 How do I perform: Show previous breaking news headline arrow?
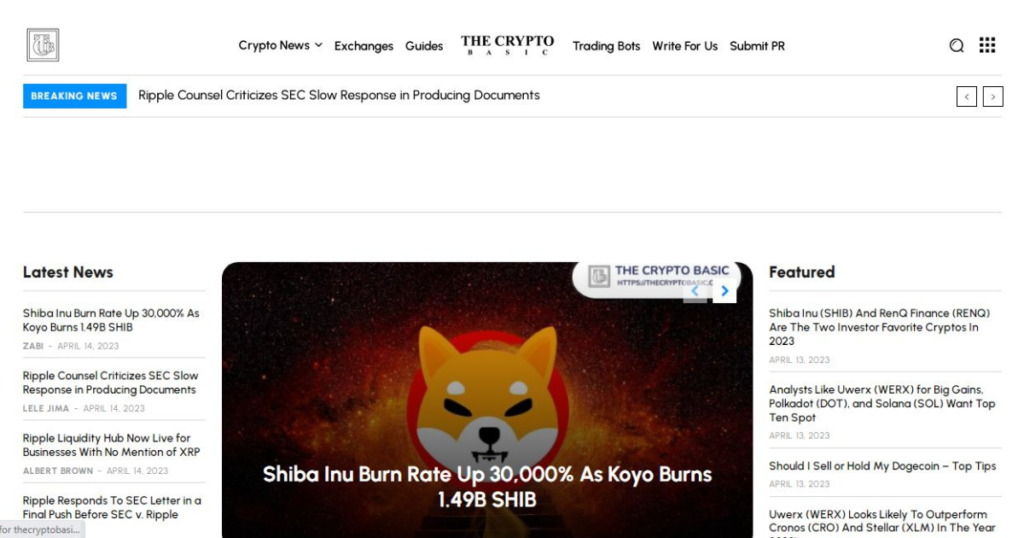point(967,97)
